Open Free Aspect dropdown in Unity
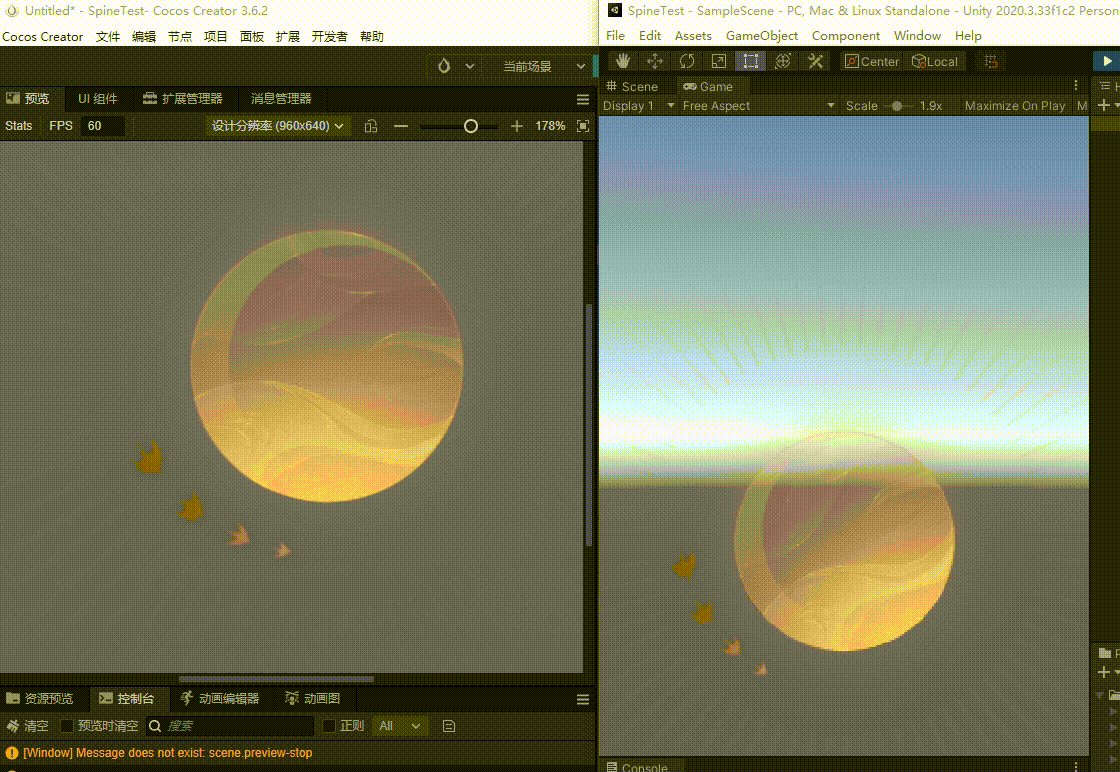This screenshot has height=772, width=1120. coord(758,106)
